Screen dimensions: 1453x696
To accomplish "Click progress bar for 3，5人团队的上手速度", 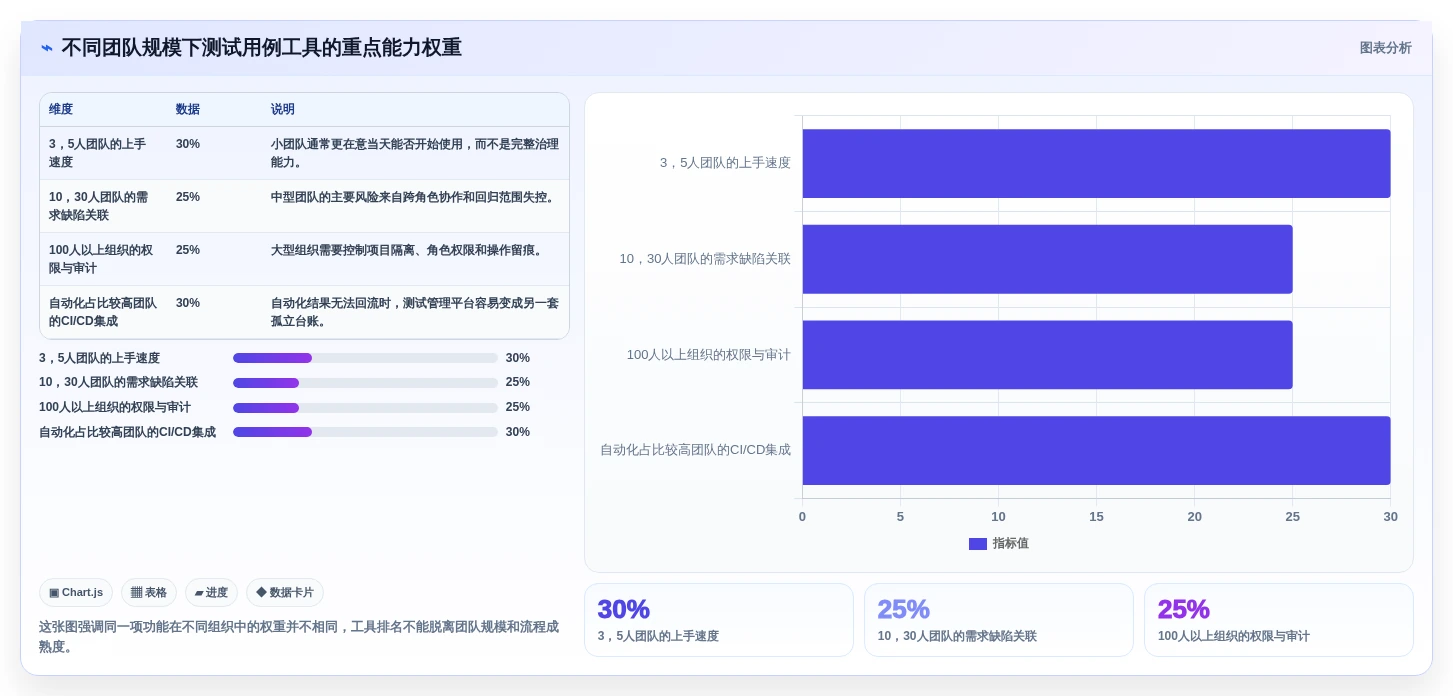I will (365, 358).
